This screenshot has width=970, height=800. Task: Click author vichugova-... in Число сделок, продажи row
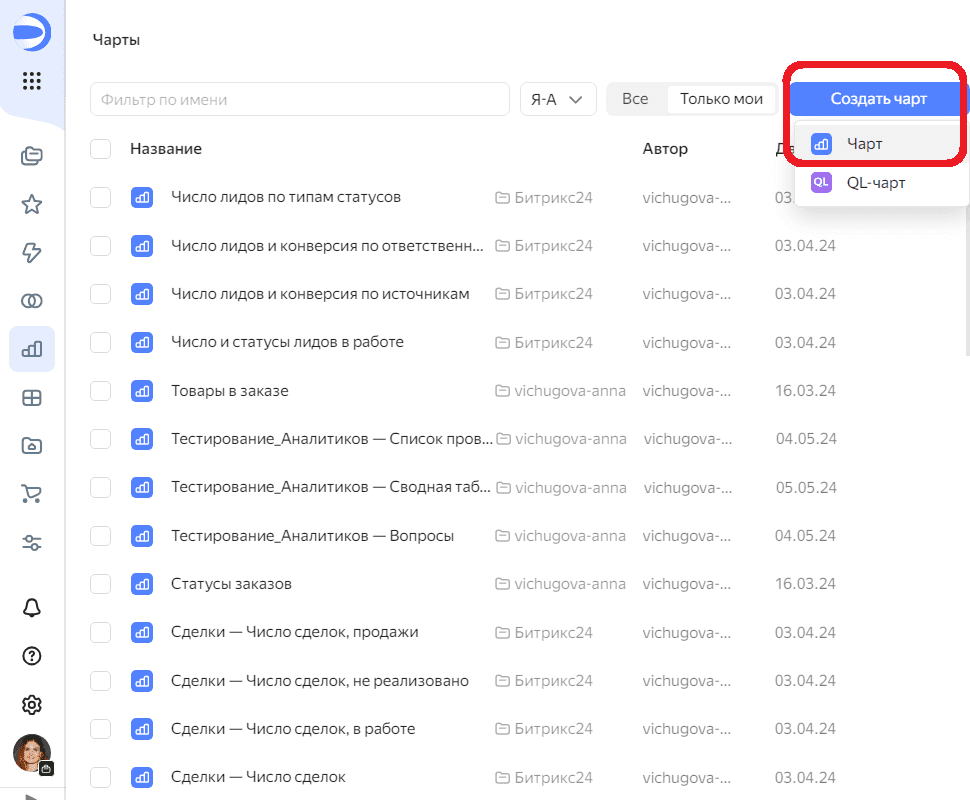pyautogui.click(x=687, y=632)
